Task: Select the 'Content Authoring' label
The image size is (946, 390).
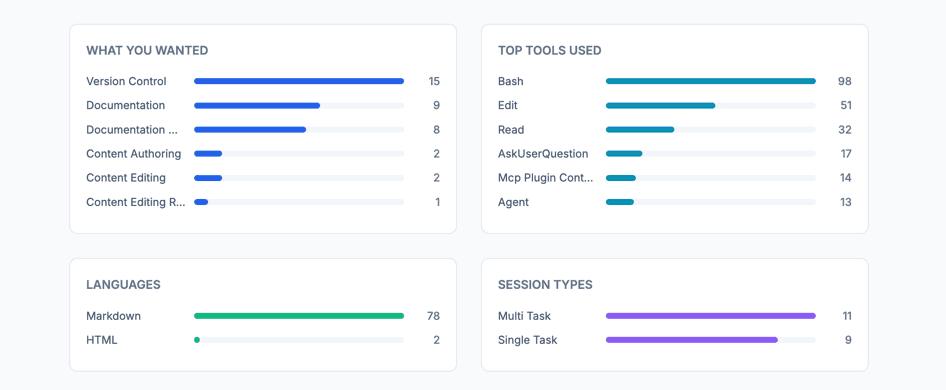Action: (133, 153)
